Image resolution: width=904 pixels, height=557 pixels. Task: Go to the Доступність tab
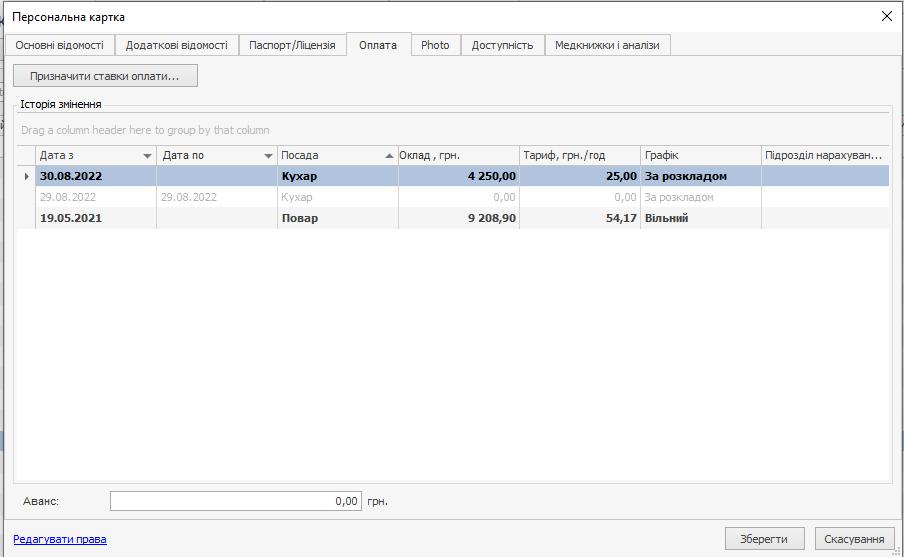coord(502,45)
